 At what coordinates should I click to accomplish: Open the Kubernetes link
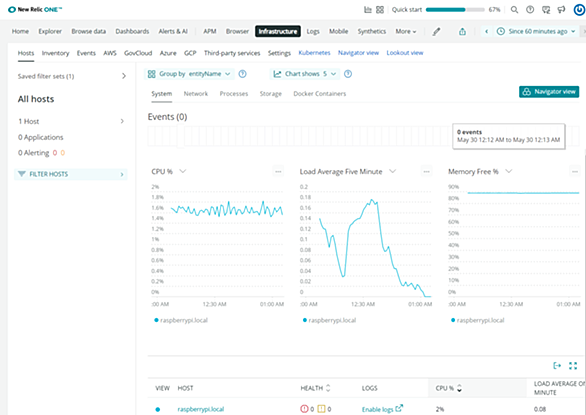[x=314, y=53]
